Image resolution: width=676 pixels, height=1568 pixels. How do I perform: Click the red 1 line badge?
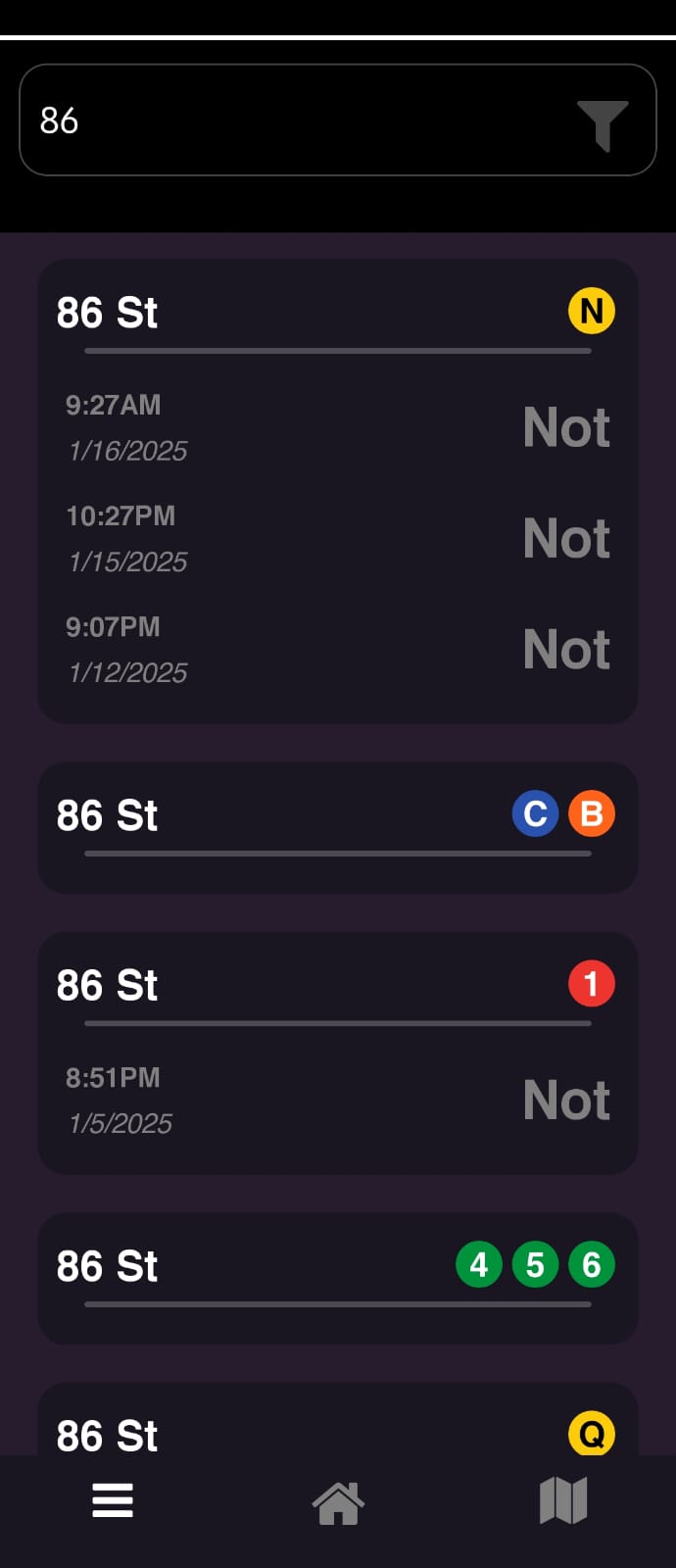[x=592, y=984]
